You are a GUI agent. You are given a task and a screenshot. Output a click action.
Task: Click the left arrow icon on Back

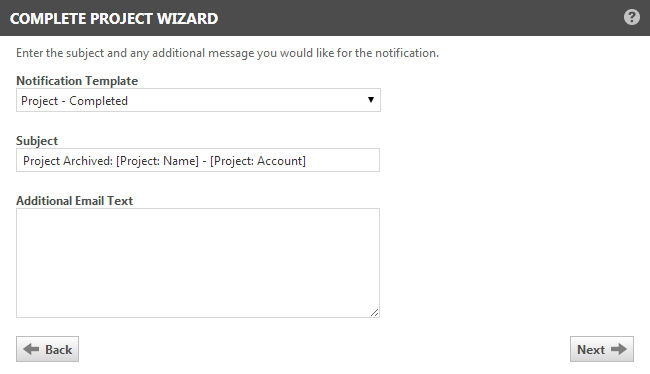pos(31,349)
